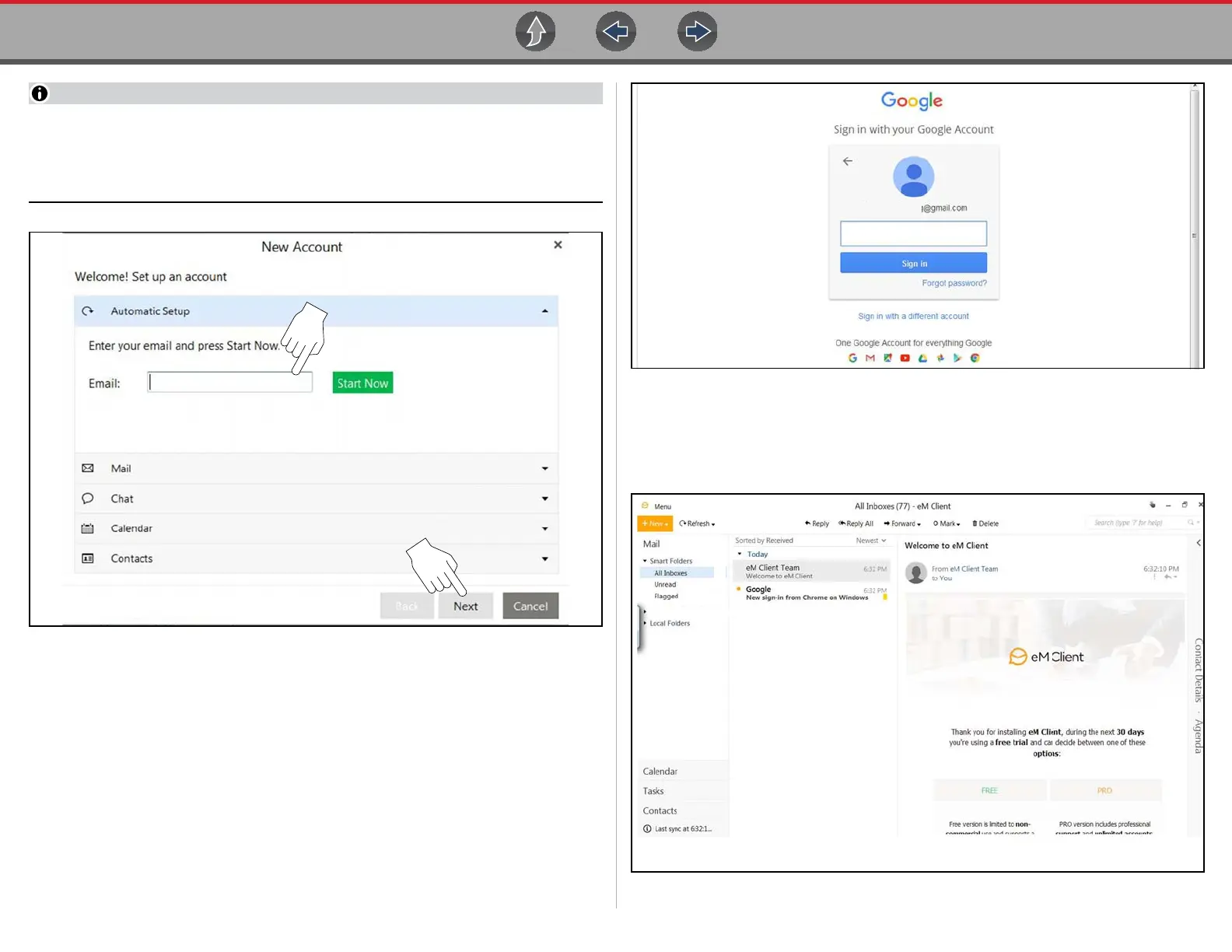
Task: Click the Google G service icon
Action: pyautogui.click(x=852, y=359)
